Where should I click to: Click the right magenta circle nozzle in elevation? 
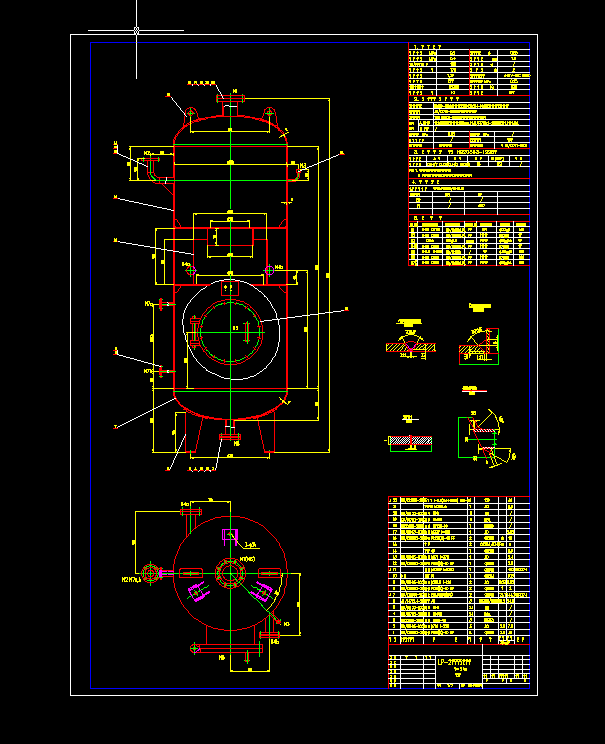(269, 270)
